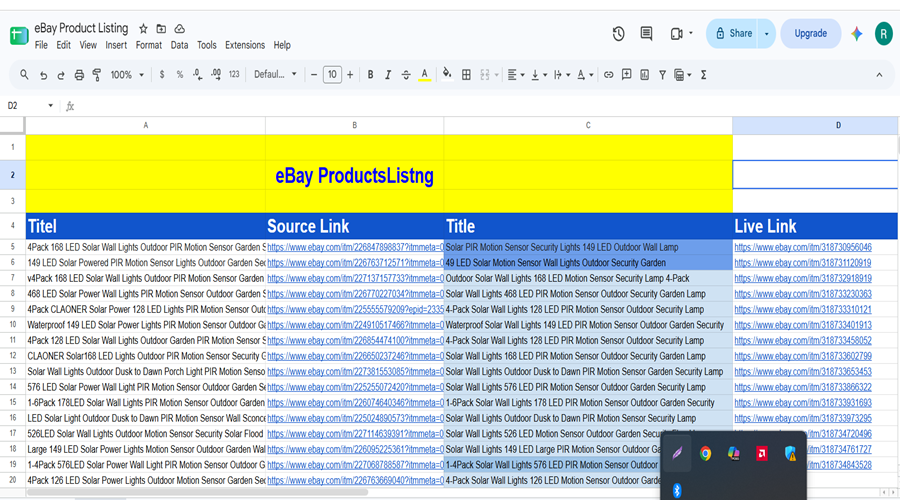
Task: Open the Share options arrow
Action: coord(766,34)
